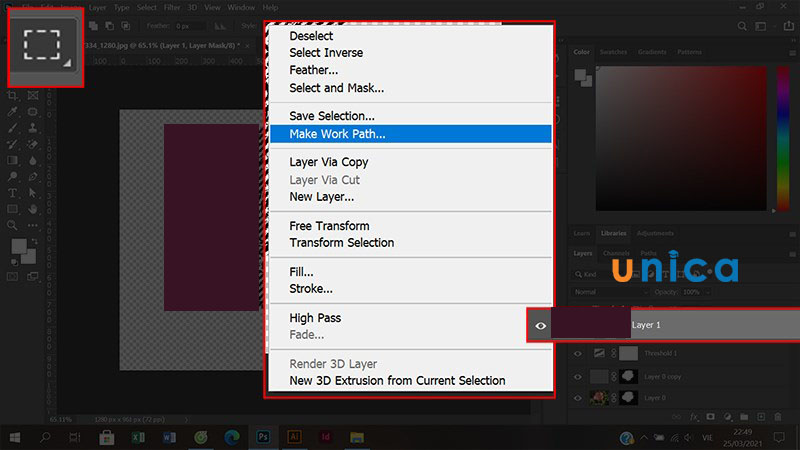Select the Crop tool
The width and height of the screenshot is (800, 450).
point(13,96)
